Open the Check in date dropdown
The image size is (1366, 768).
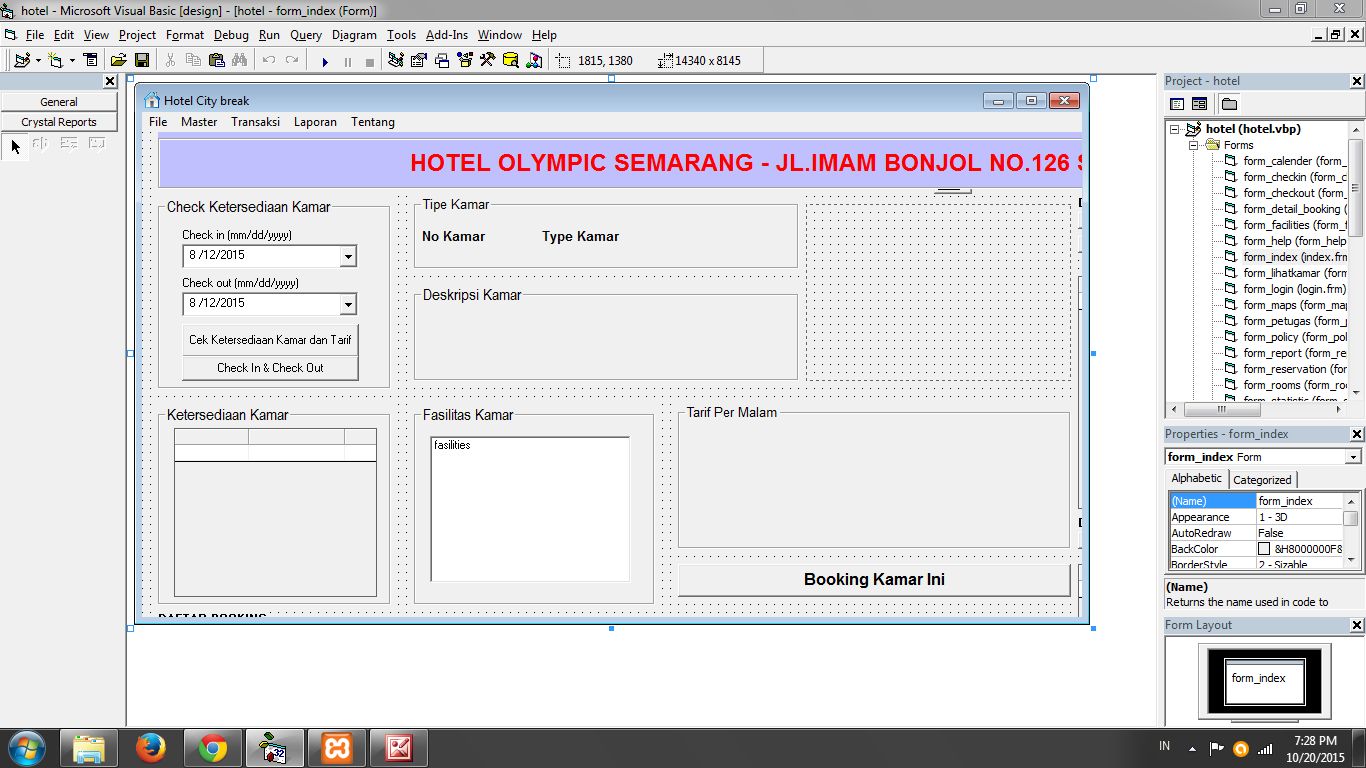click(349, 256)
